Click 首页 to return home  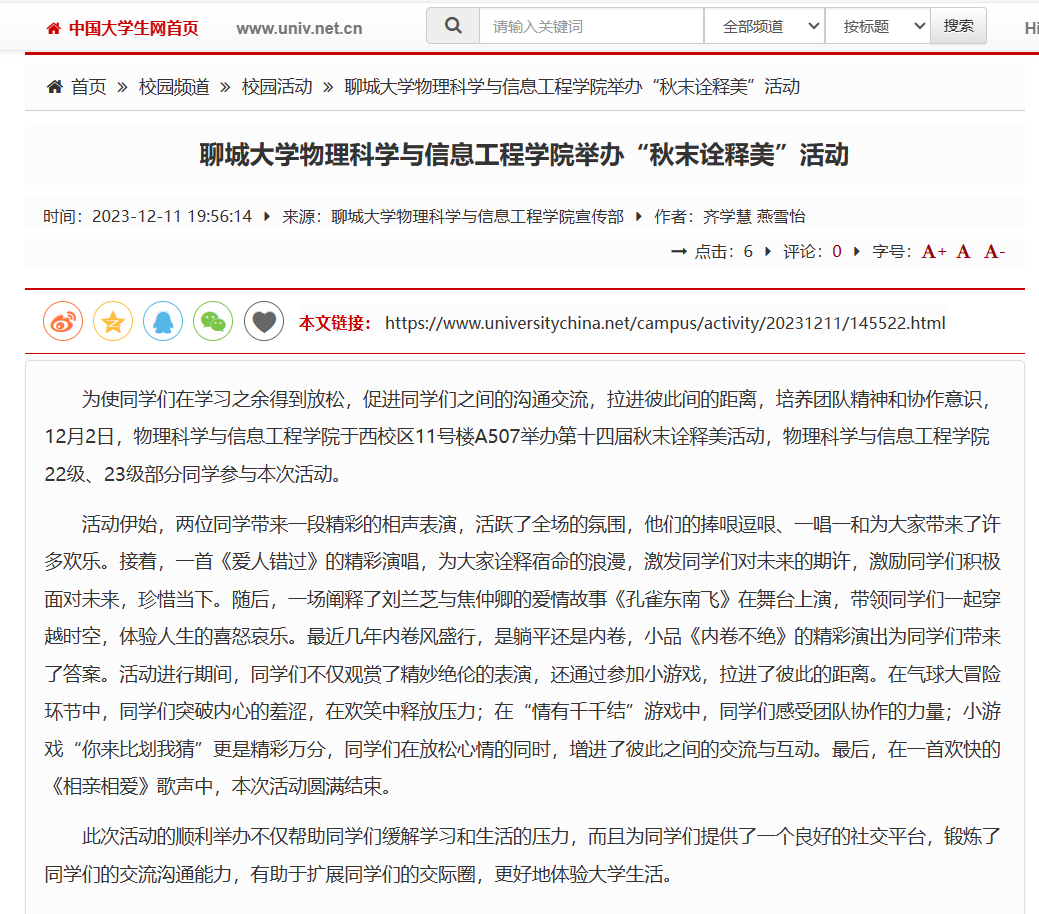(x=91, y=86)
